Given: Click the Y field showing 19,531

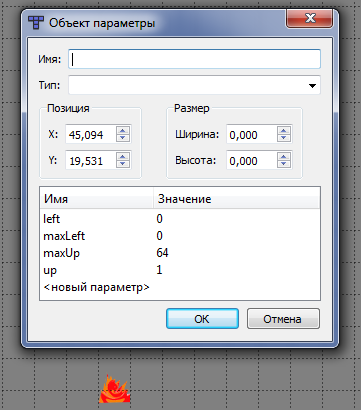Looking at the screenshot, I should tap(91, 161).
